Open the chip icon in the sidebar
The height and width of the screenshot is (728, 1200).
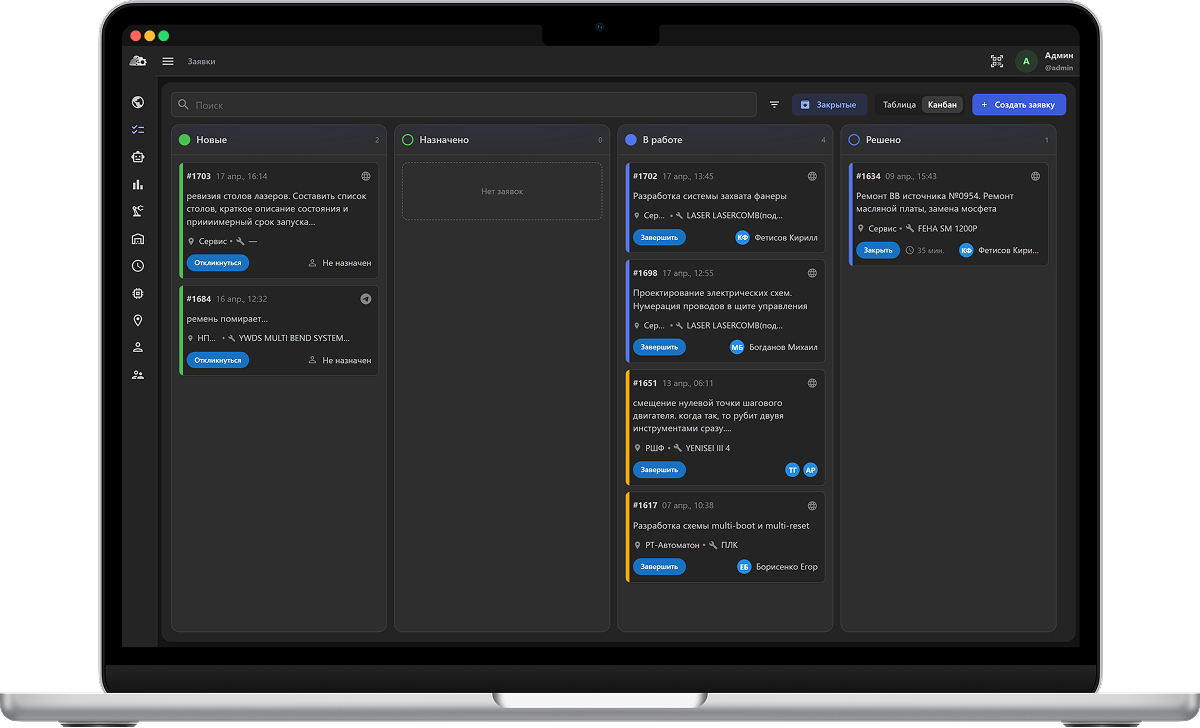[x=138, y=293]
